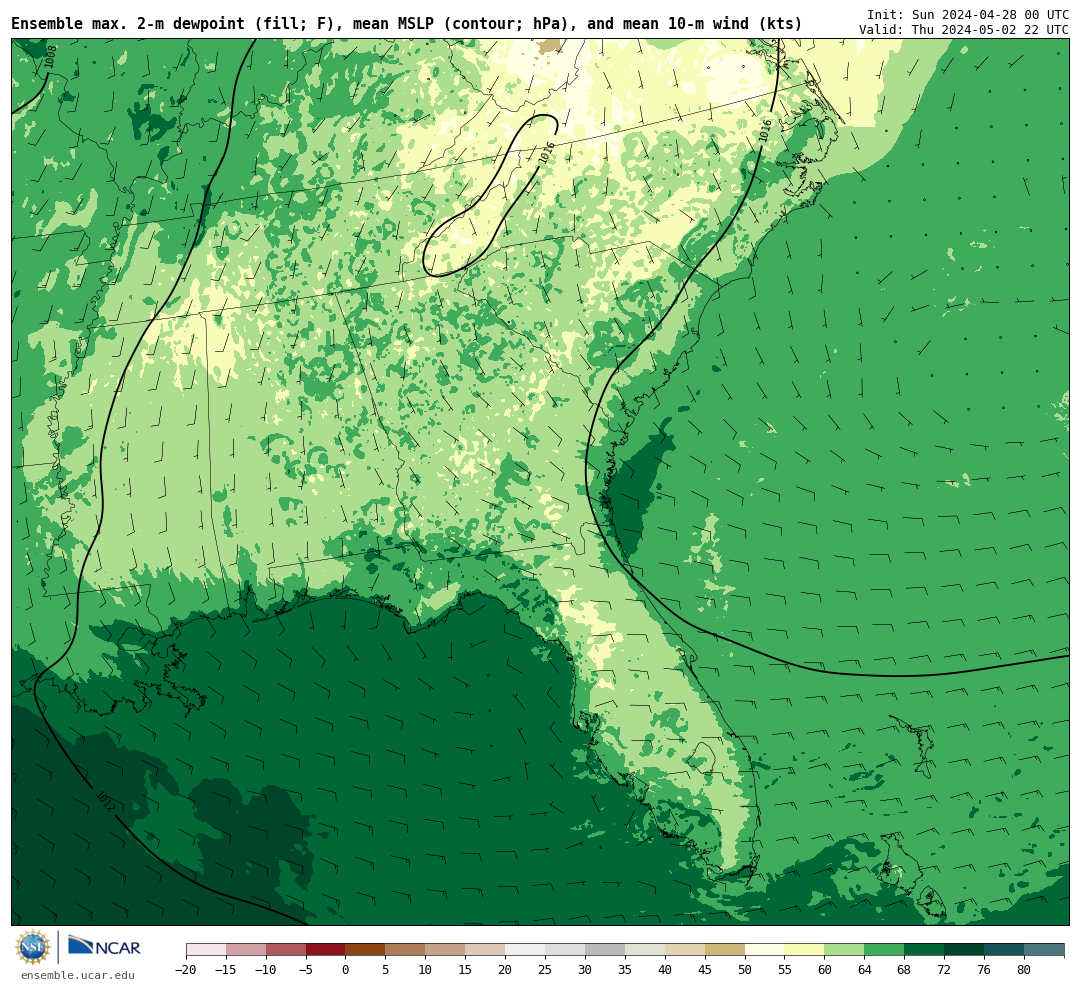Select the 76 to 80 teal swatch
The width and height of the screenshot is (1080, 988).
pyautogui.click(x=1004, y=949)
